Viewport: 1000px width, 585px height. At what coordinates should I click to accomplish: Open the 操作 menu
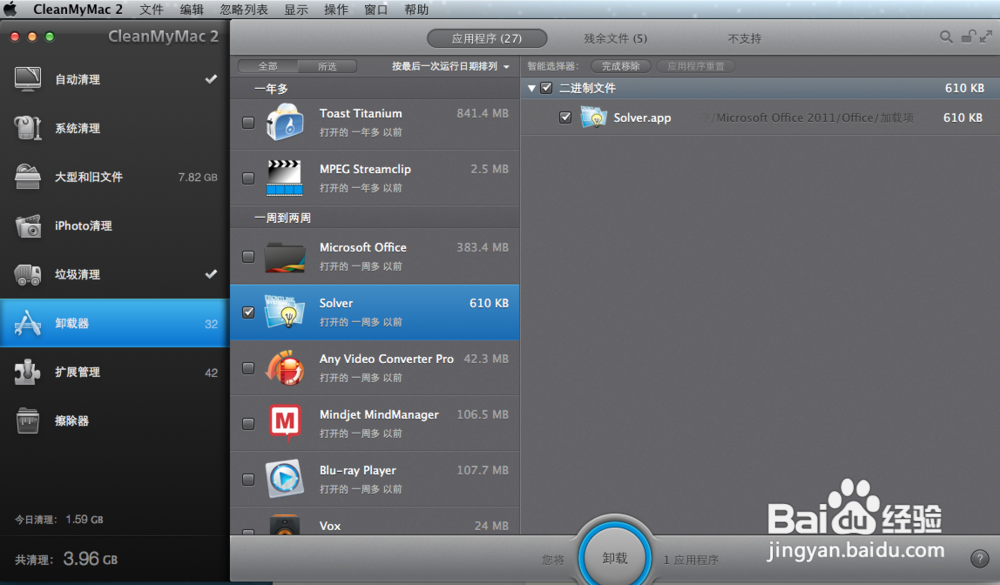point(336,10)
